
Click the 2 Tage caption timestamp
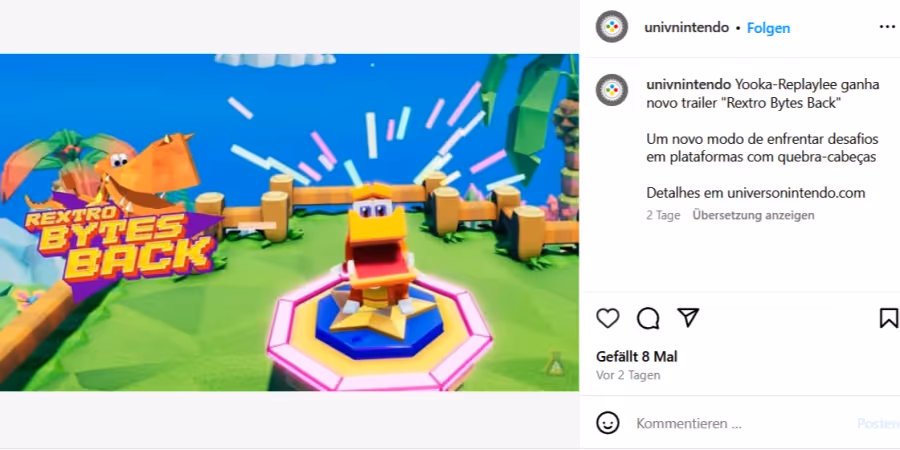coord(663,215)
